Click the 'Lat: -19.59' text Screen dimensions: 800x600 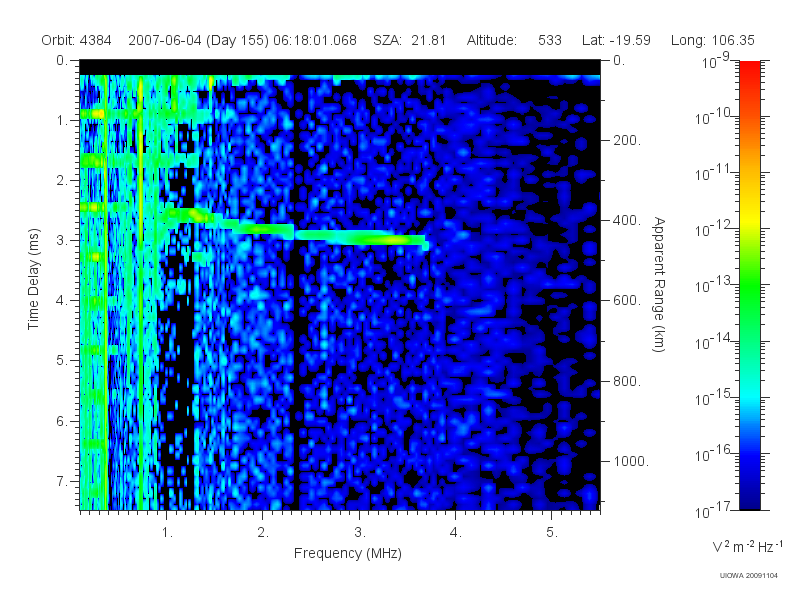[616, 40]
